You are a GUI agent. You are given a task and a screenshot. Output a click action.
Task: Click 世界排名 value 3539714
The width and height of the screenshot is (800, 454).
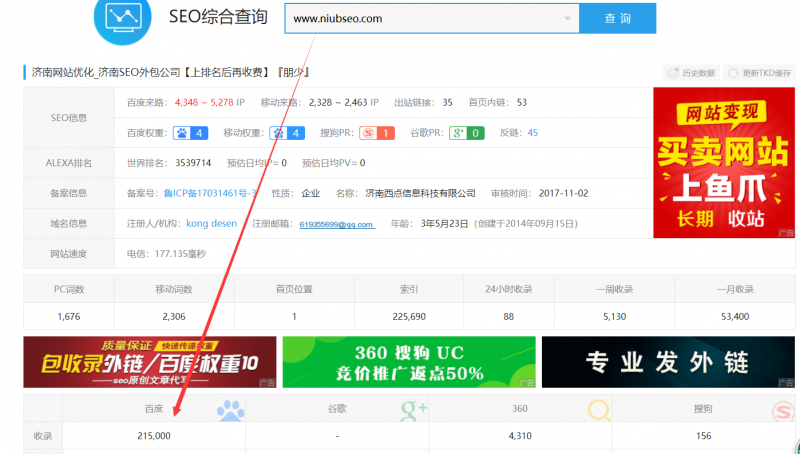click(x=193, y=163)
